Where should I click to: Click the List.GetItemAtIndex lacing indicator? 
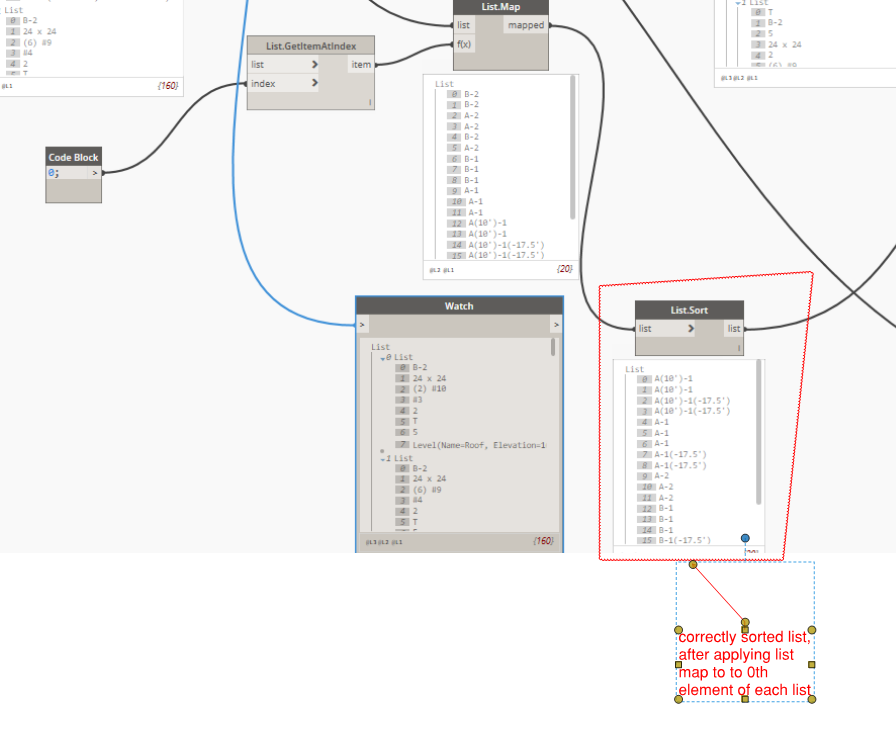(370, 103)
